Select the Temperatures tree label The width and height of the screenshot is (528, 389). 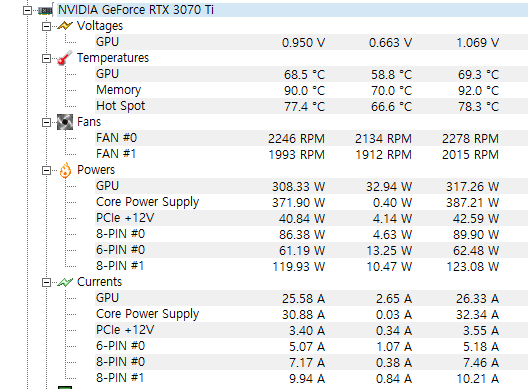click(x=113, y=58)
